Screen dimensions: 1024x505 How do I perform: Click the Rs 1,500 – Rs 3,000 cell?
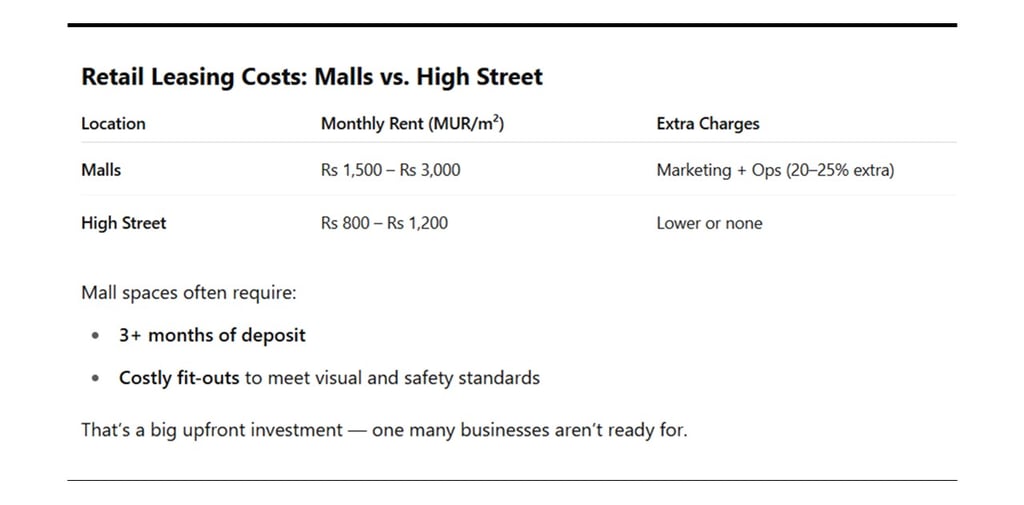click(391, 170)
